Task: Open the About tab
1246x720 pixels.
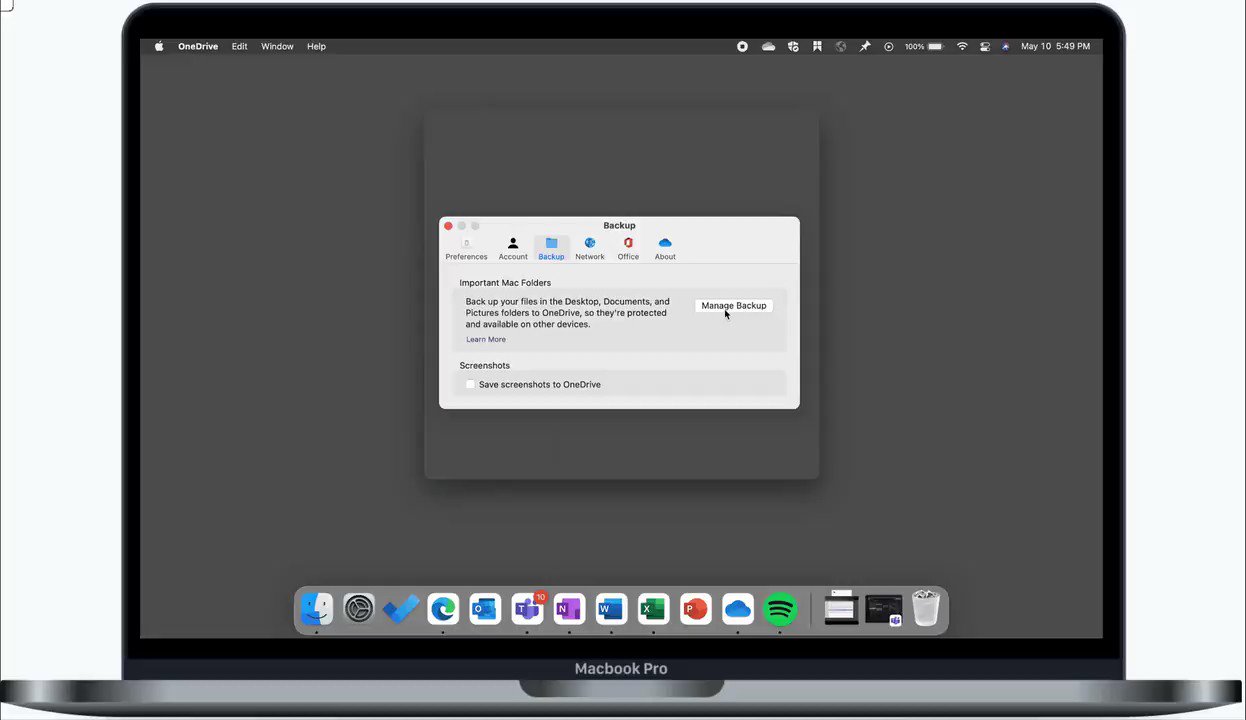Action: [x=665, y=249]
